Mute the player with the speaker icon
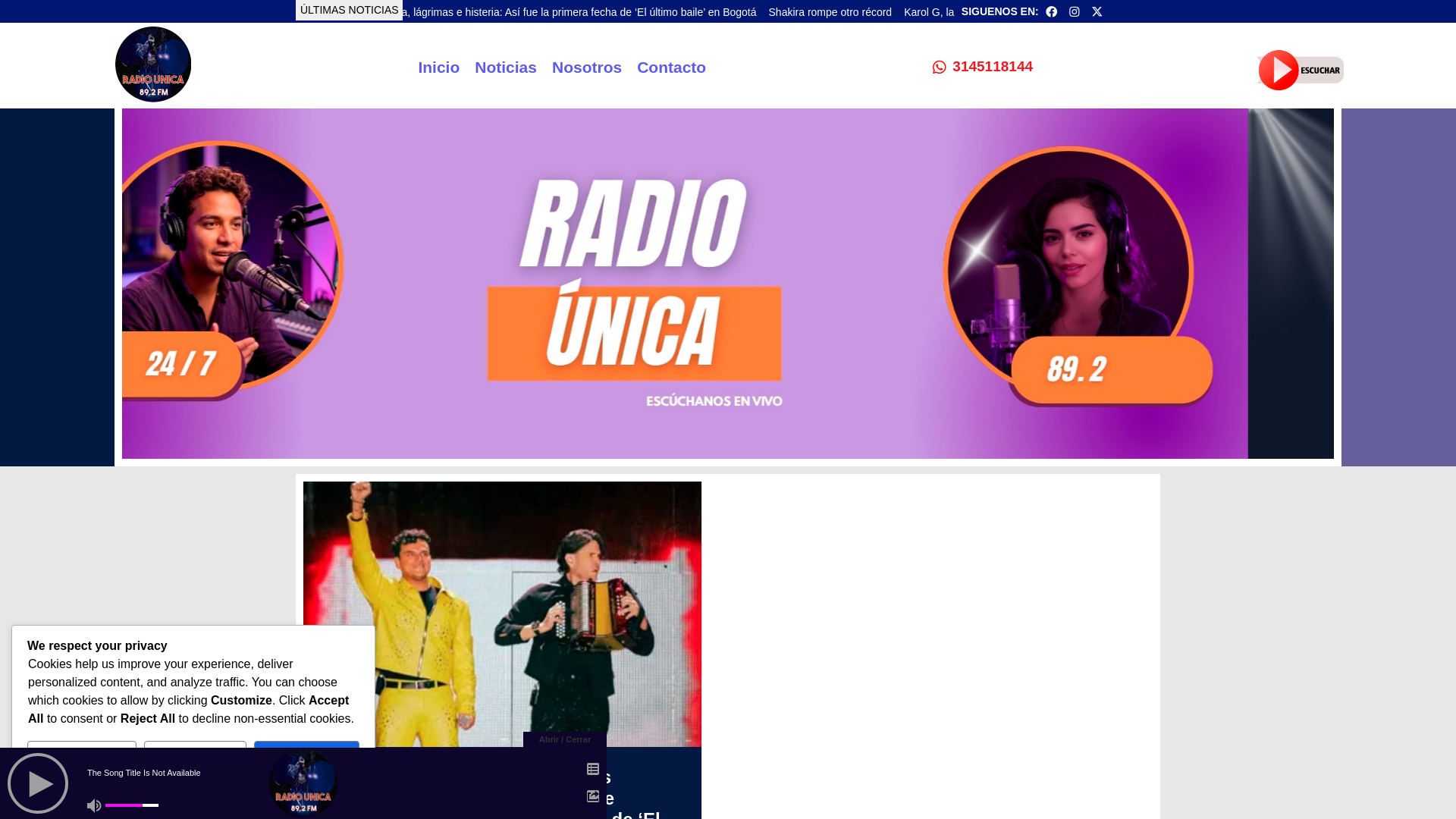Image resolution: width=1456 pixels, height=819 pixels. coord(94,805)
